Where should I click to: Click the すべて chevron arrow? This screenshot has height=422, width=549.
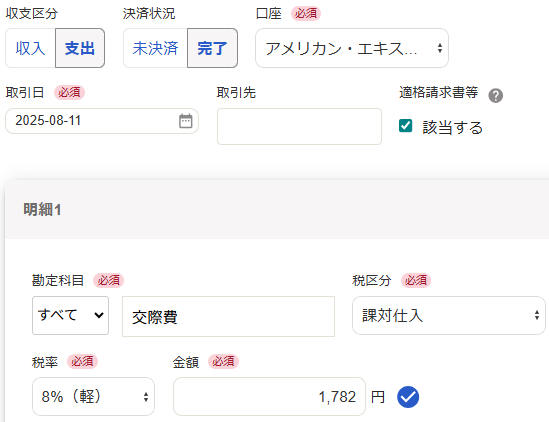99,315
